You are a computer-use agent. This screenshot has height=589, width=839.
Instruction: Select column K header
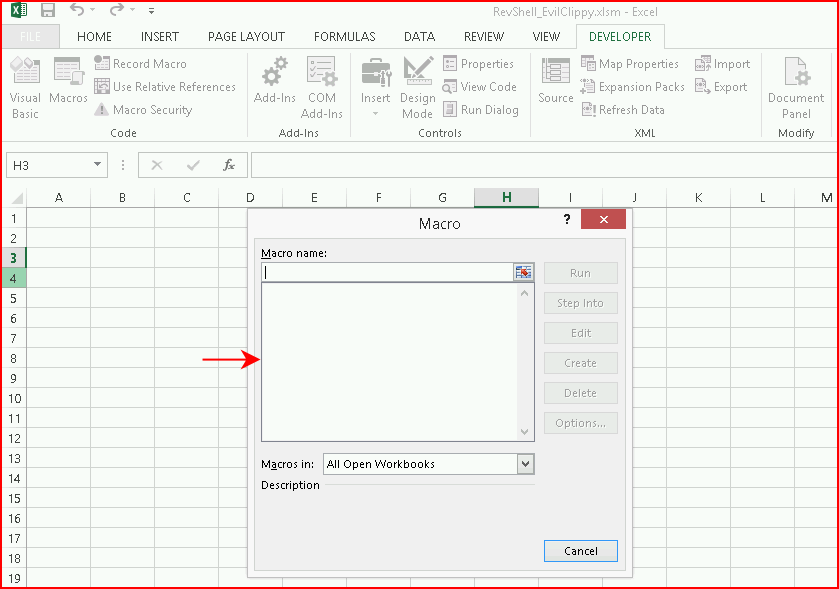[698, 198]
